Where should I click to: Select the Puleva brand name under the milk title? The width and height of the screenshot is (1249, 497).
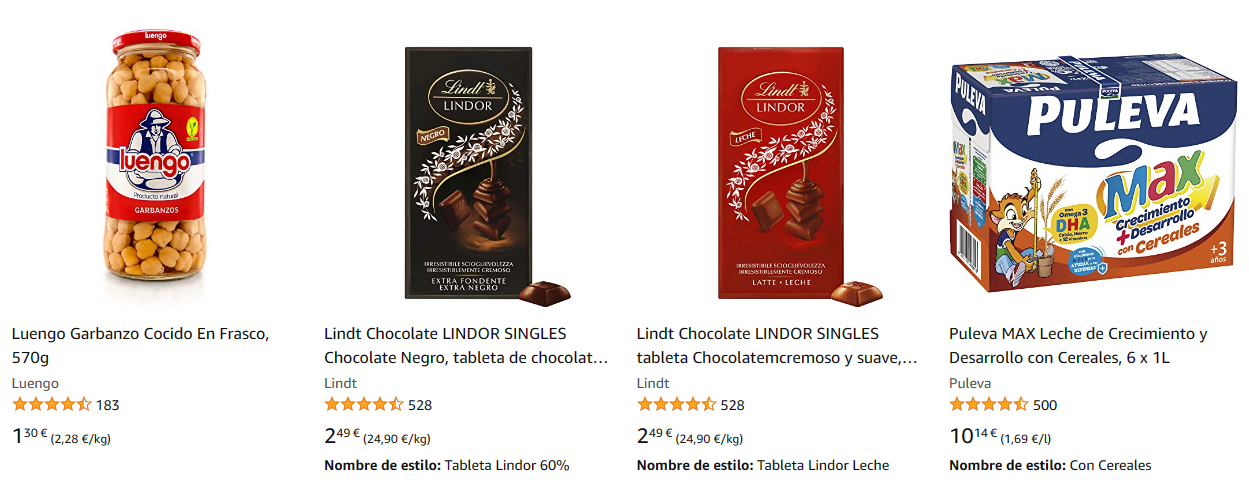970,383
